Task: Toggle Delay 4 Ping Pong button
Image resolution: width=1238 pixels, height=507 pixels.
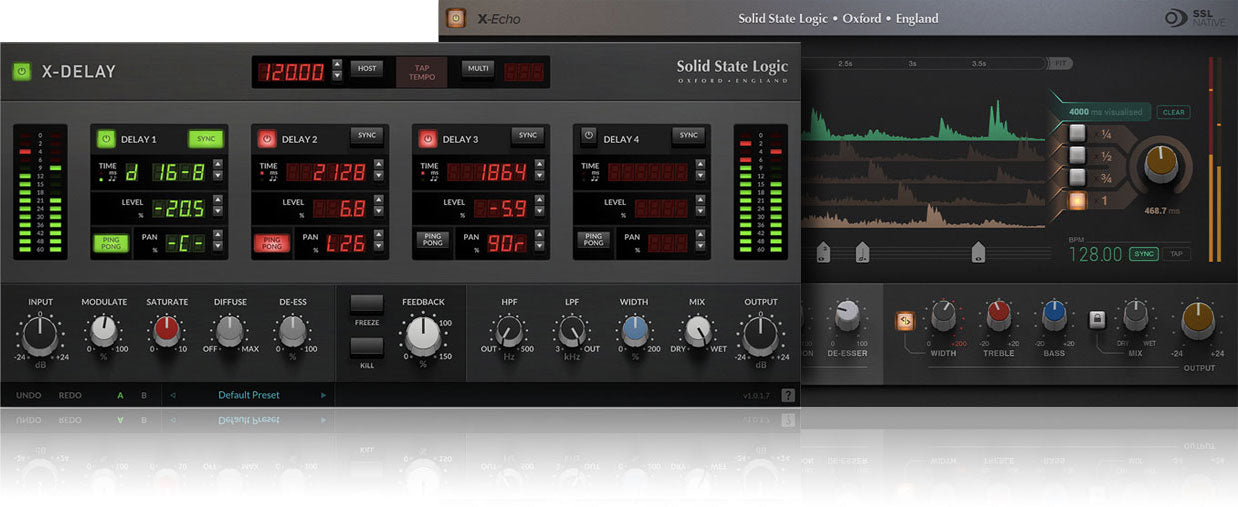Action: tap(594, 240)
